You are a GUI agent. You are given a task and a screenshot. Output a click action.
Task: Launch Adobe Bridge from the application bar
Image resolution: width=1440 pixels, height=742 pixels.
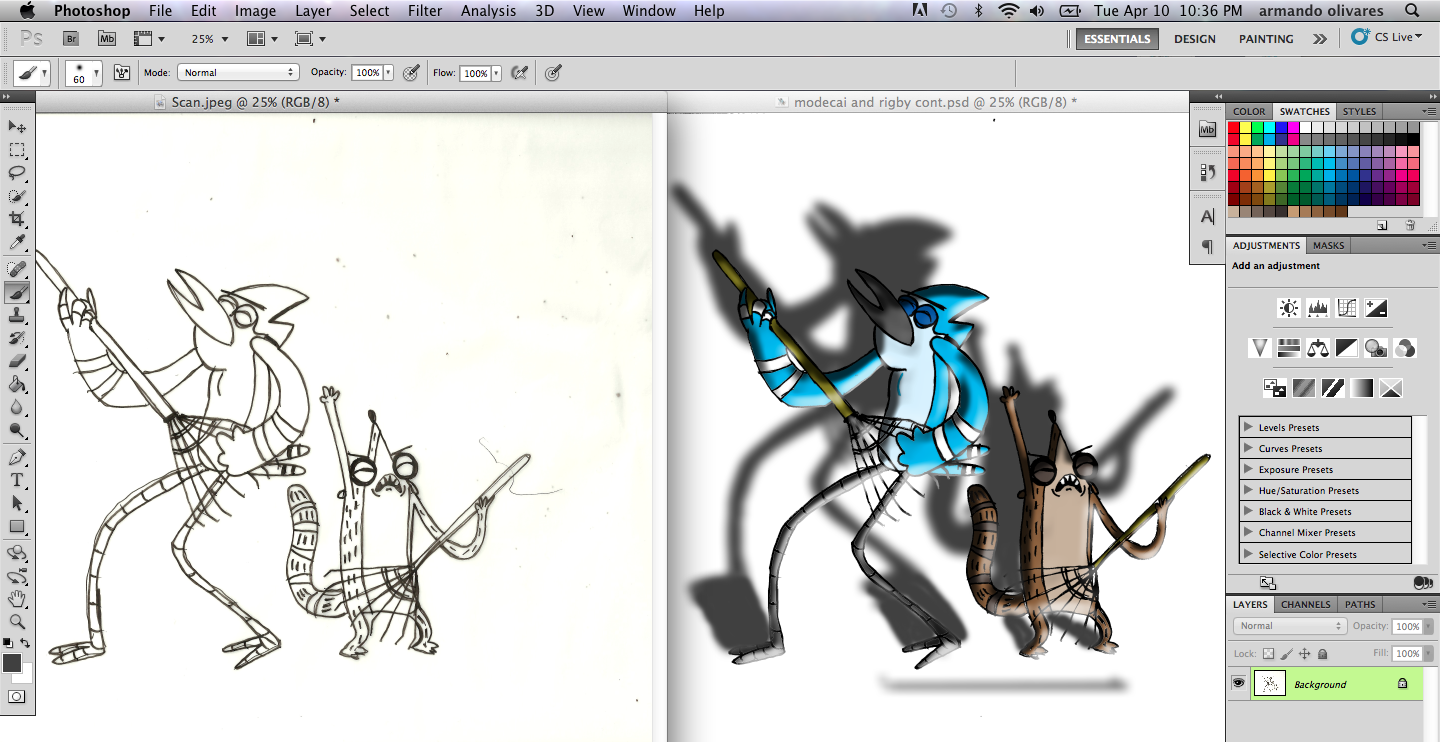point(71,38)
